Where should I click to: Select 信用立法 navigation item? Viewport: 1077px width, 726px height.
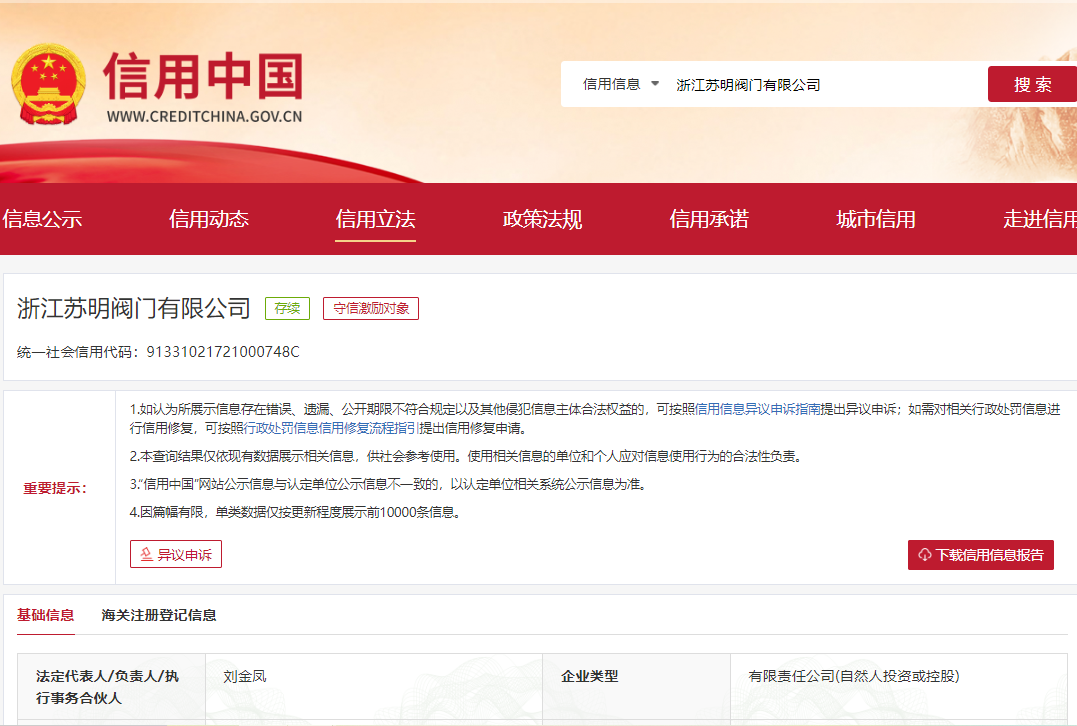pyautogui.click(x=375, y=220)
